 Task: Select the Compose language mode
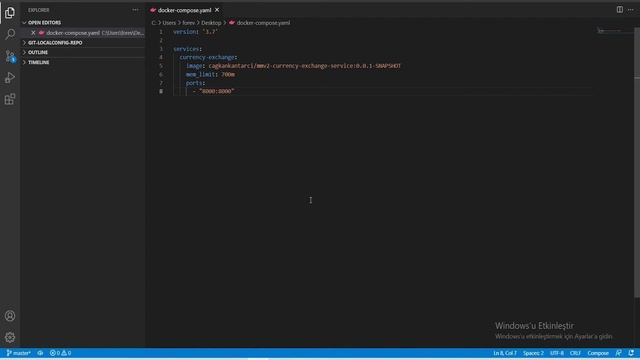(598, 353)
